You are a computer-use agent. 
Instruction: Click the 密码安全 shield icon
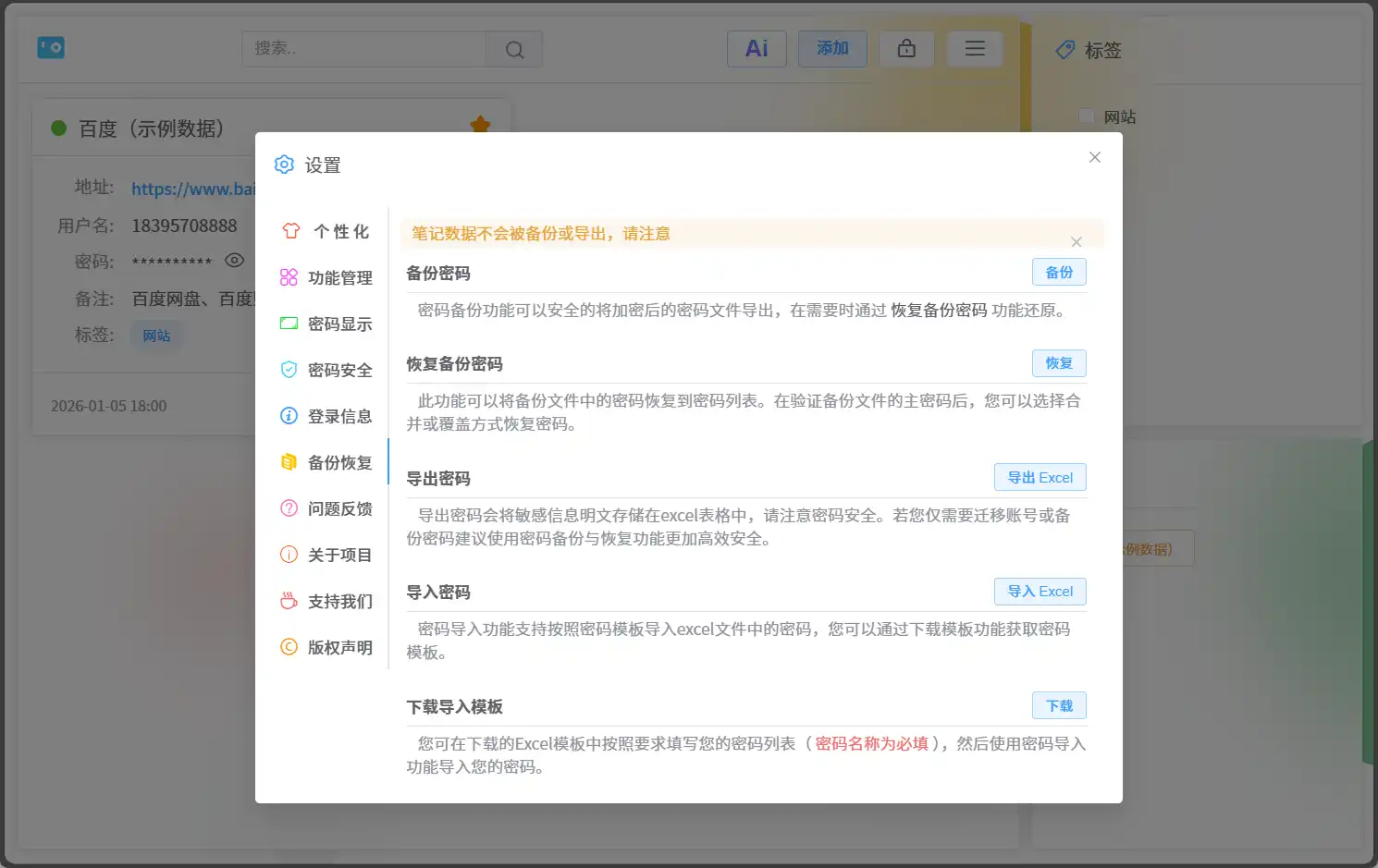tap(289, 369)
